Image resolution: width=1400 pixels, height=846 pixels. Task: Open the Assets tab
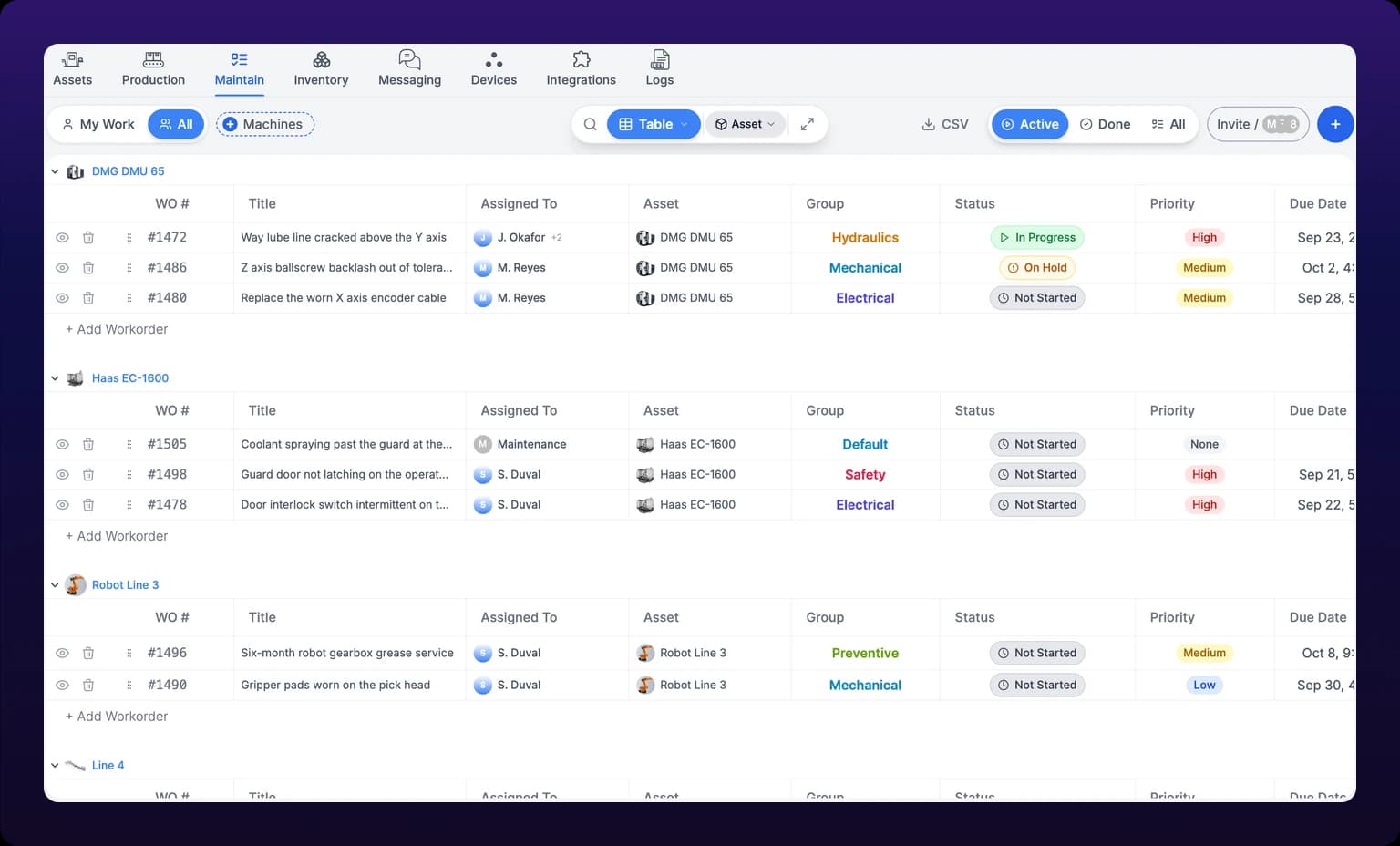(72, 69)
